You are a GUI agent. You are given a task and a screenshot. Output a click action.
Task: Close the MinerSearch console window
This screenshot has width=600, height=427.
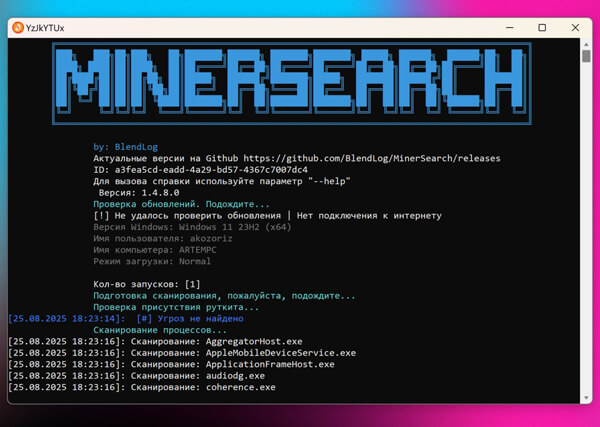point(575,28)
